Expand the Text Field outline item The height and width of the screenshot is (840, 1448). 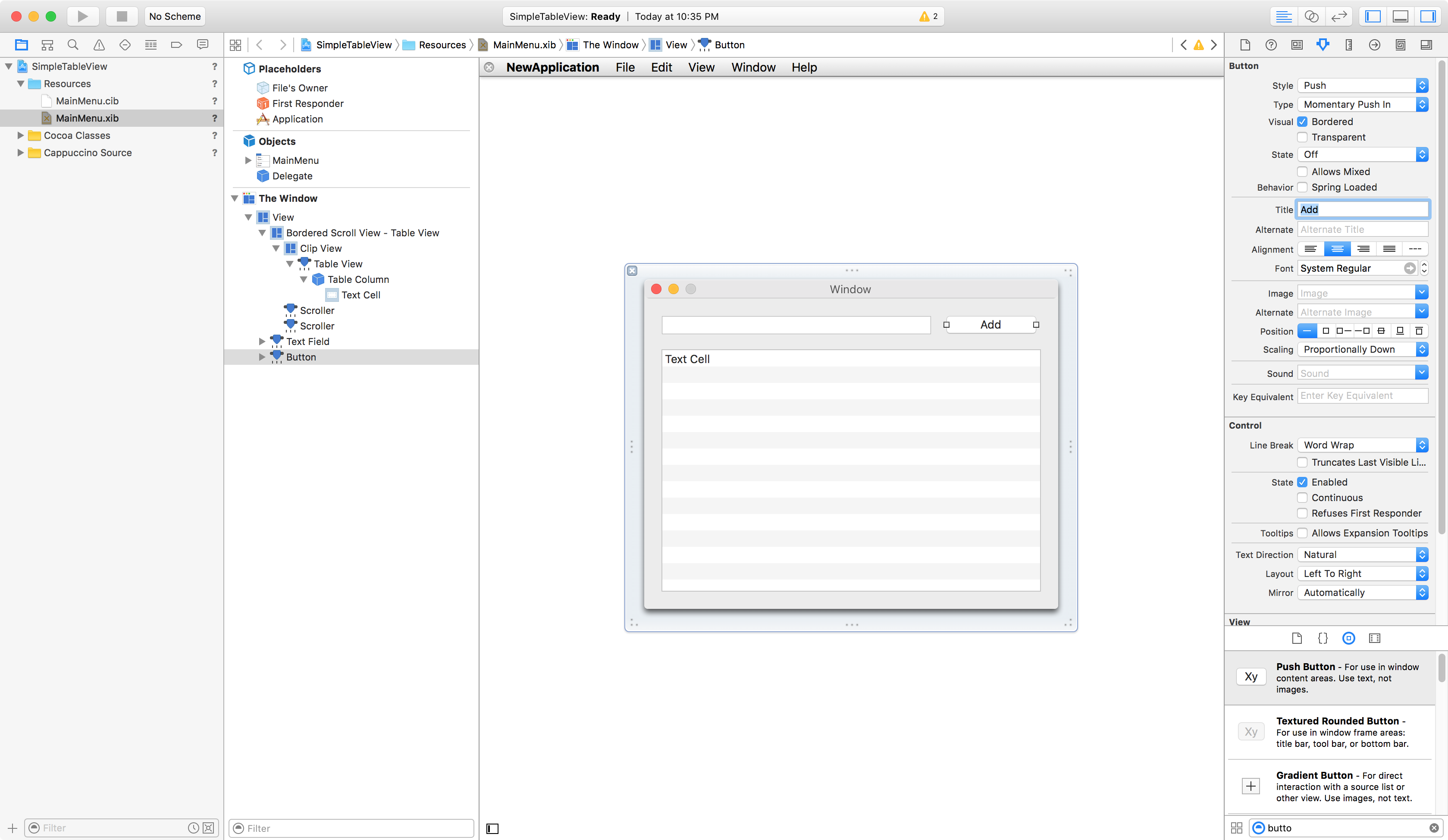(262, 341)
